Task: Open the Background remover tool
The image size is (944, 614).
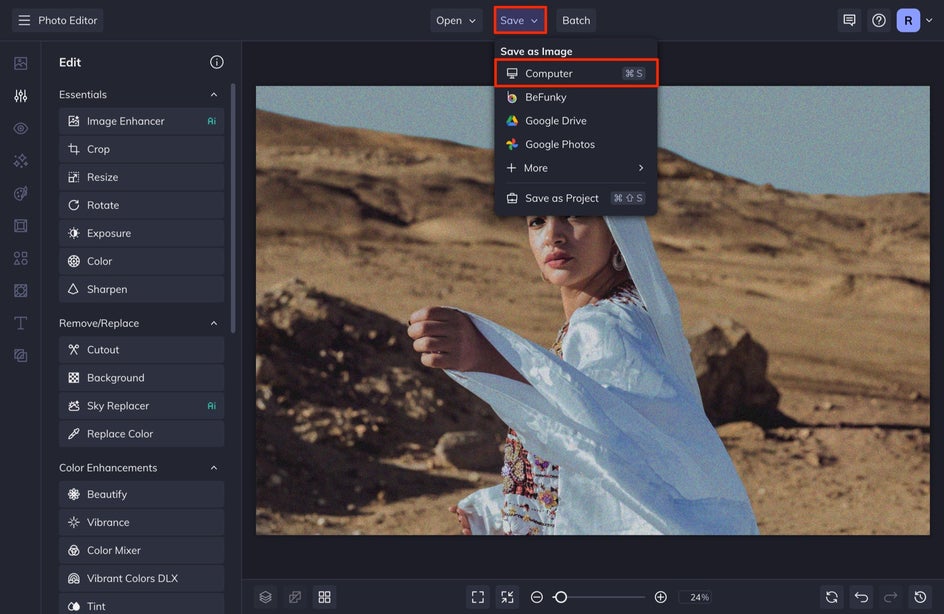Action: tap(141, 378)
